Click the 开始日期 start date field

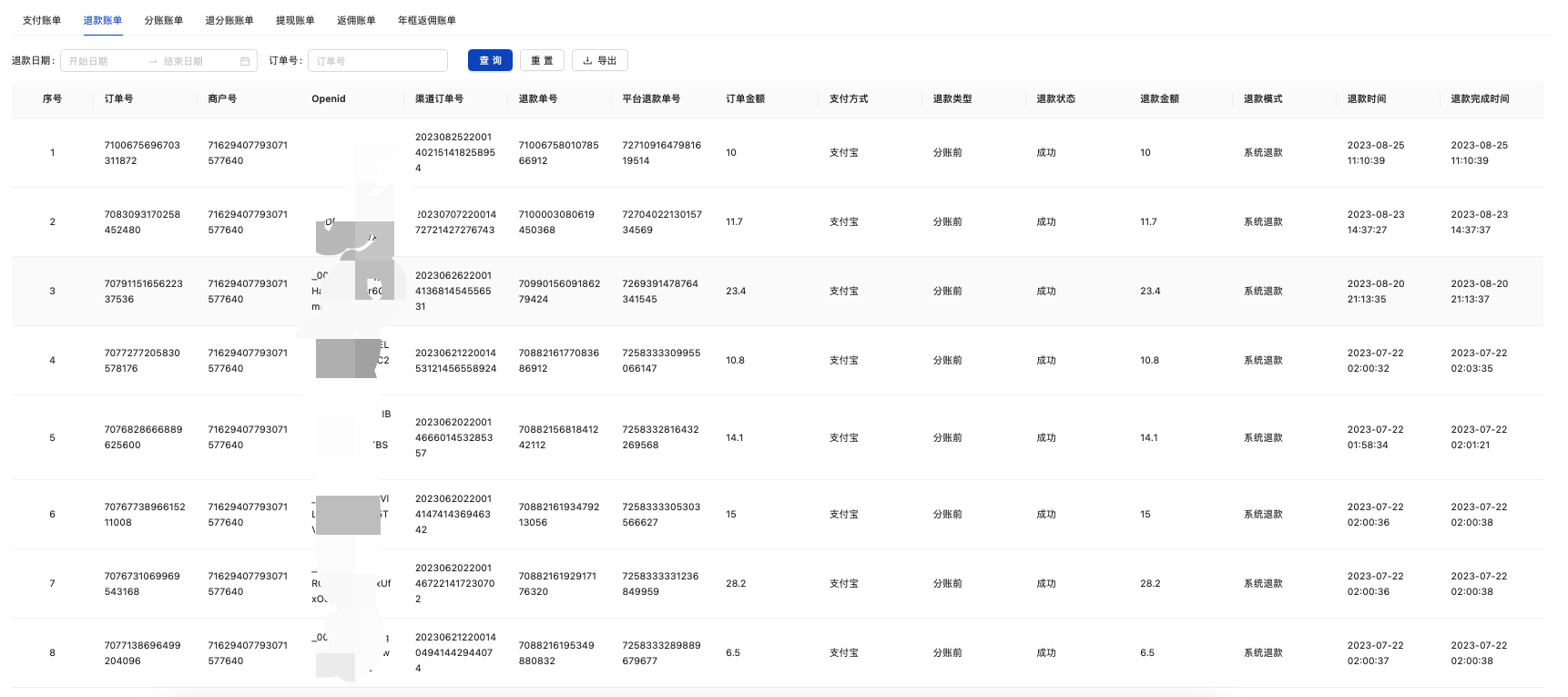[105, 61]
